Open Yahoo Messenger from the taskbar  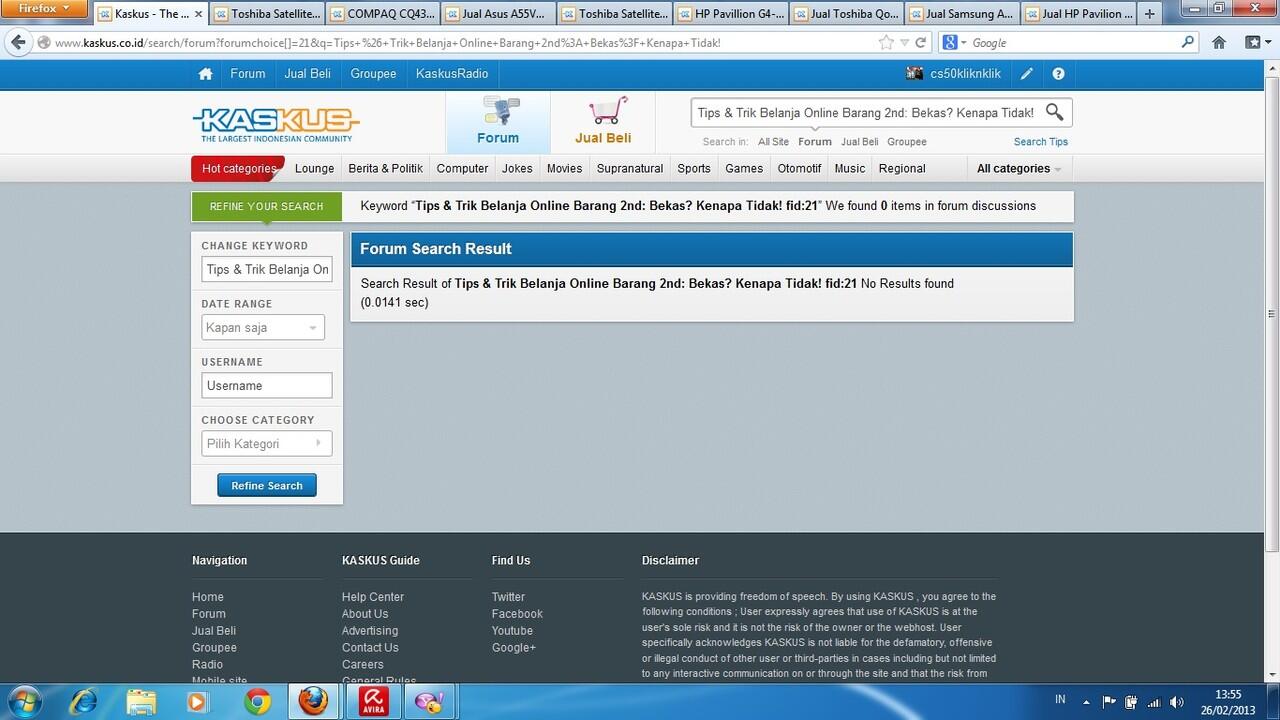(431, 701)
